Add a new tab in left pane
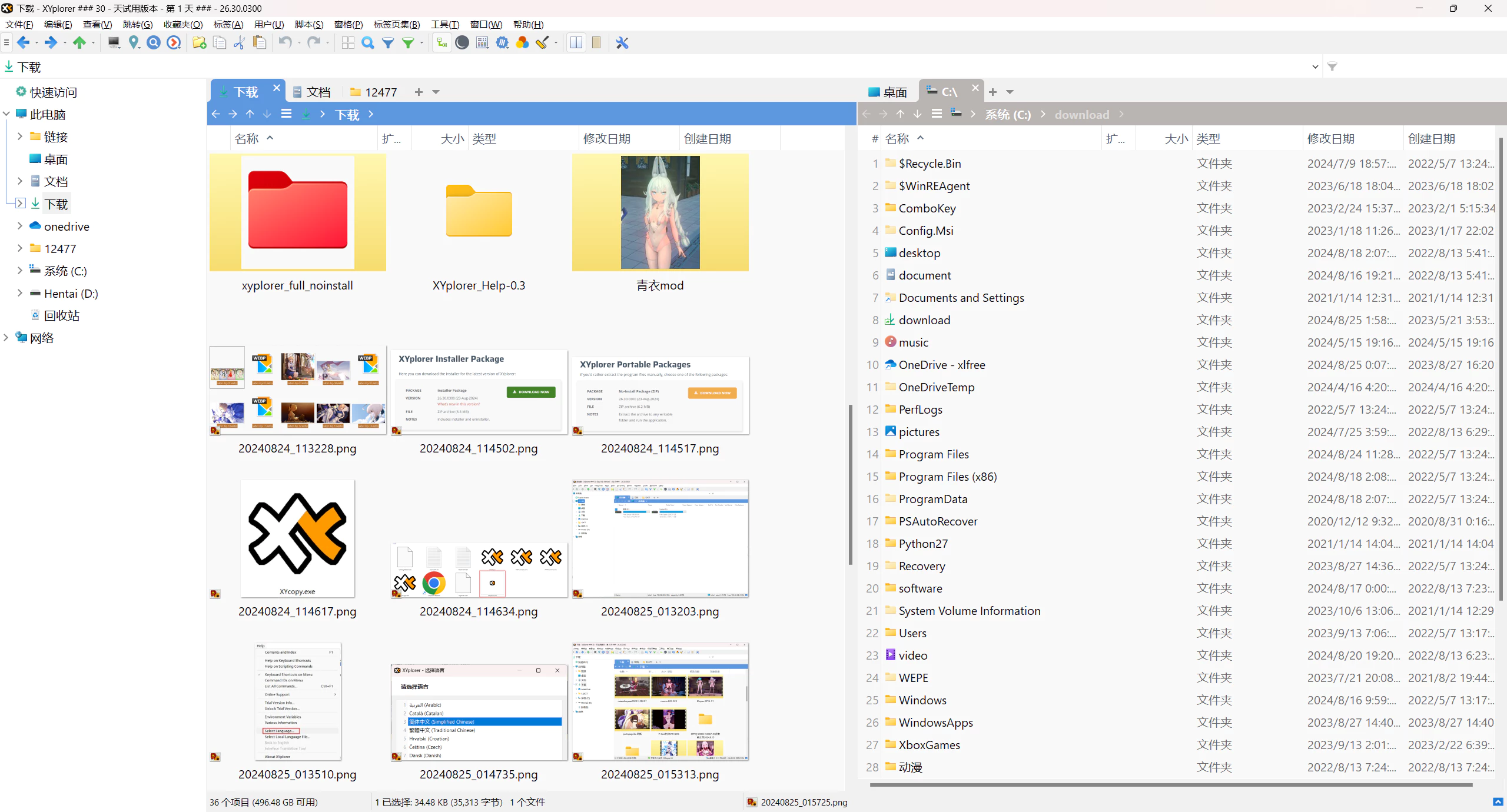 pyautogui.click(x=419, y=92)
